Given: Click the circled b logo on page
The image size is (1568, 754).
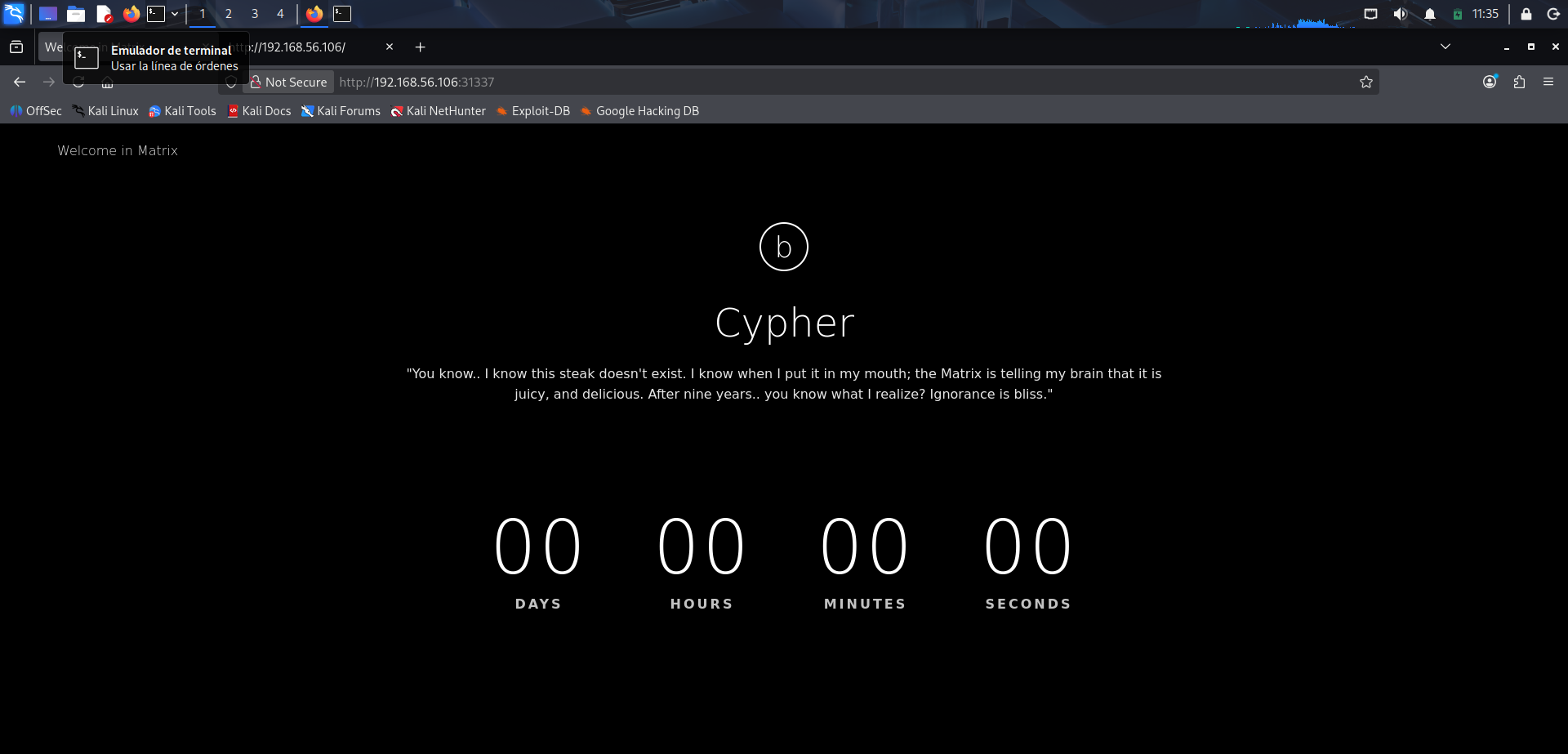Looking at the screenshot, I should 783,247.
